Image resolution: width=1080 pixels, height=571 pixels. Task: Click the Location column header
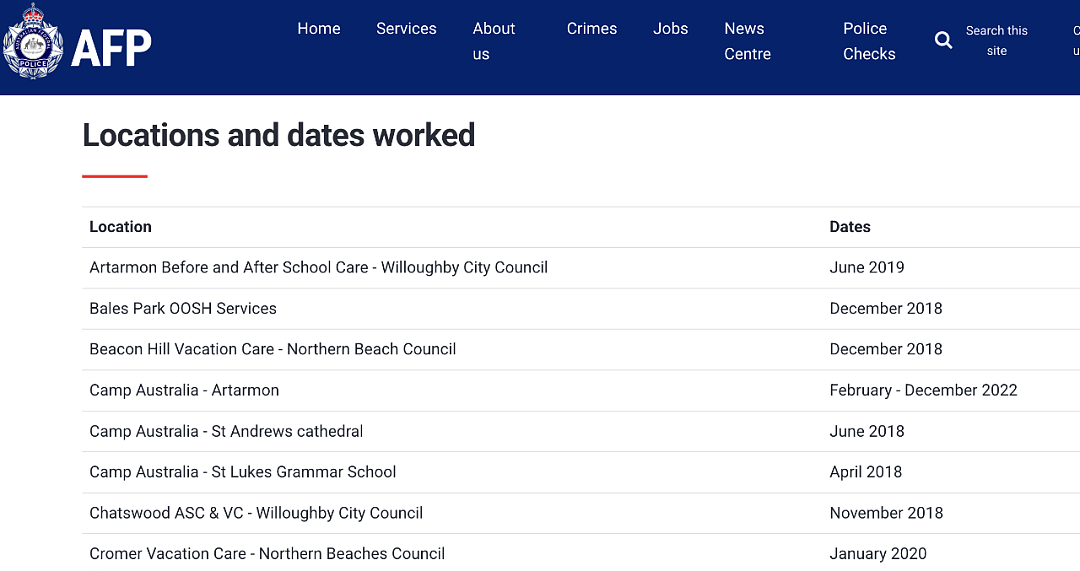point(121,227)
